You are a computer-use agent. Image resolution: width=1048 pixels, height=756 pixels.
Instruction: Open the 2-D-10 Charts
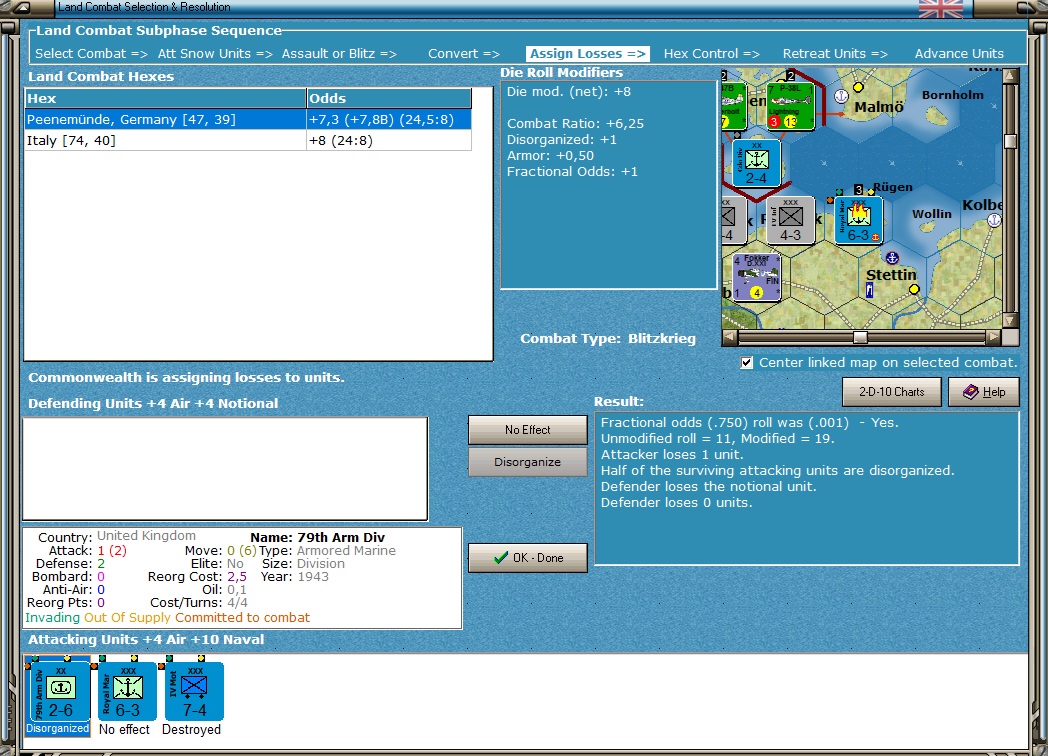[x=891, y=392]
